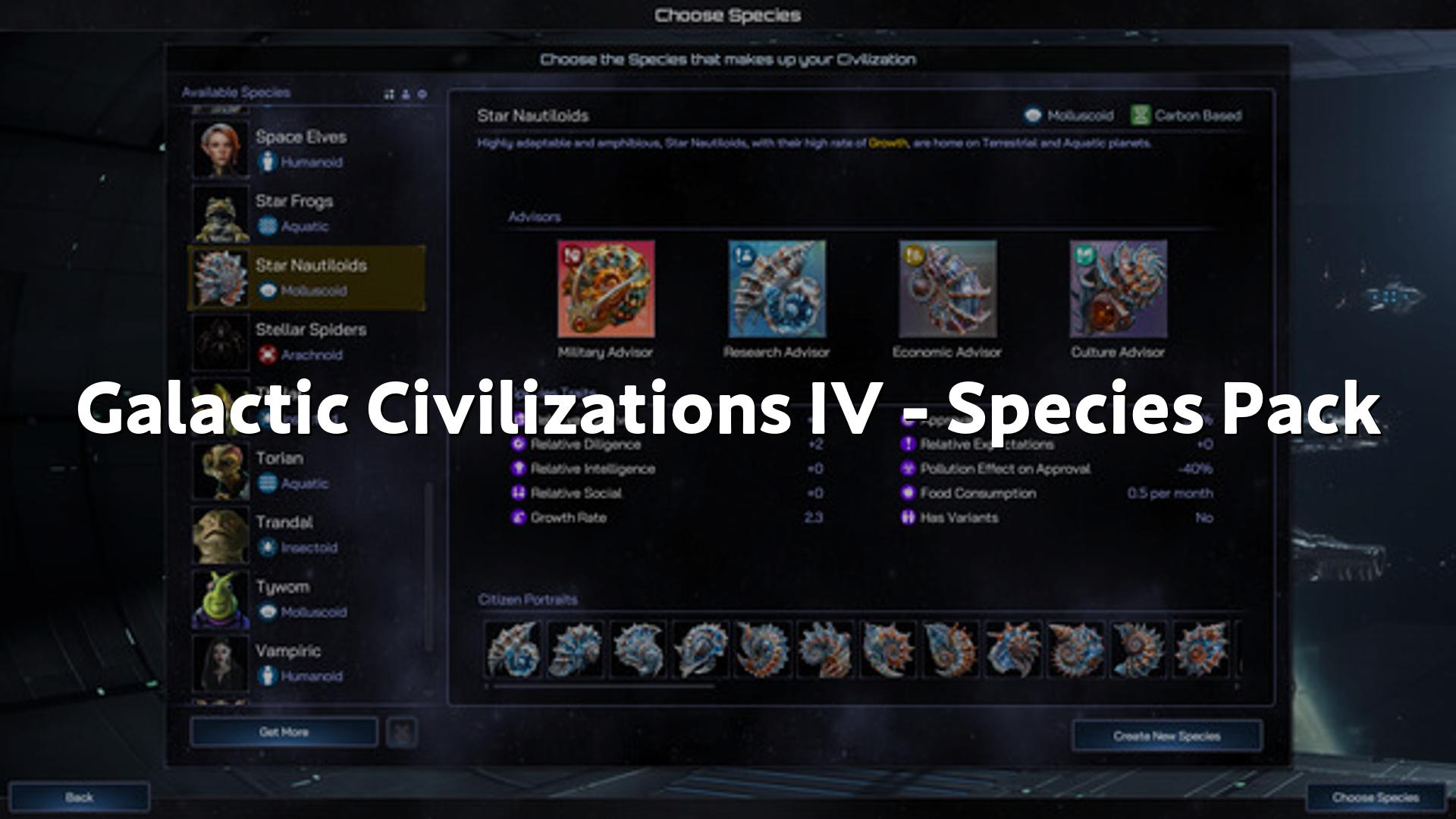This screenshot has width=1456, height=819.
Task: Click the Get More button
Action: pos(284,733)
